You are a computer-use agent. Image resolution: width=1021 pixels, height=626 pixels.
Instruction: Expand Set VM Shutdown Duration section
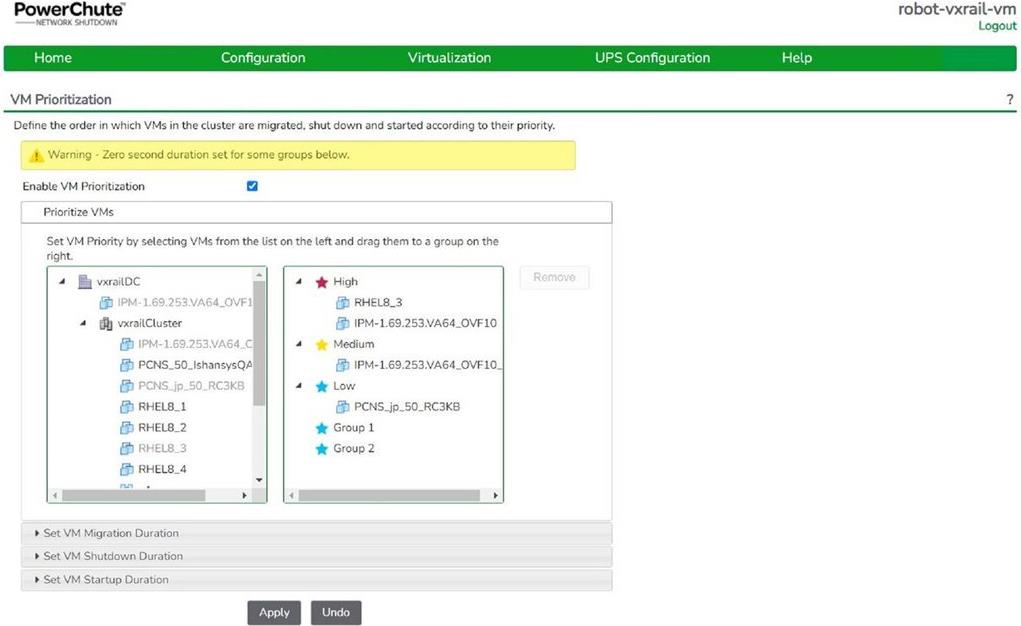click(112, 556)
